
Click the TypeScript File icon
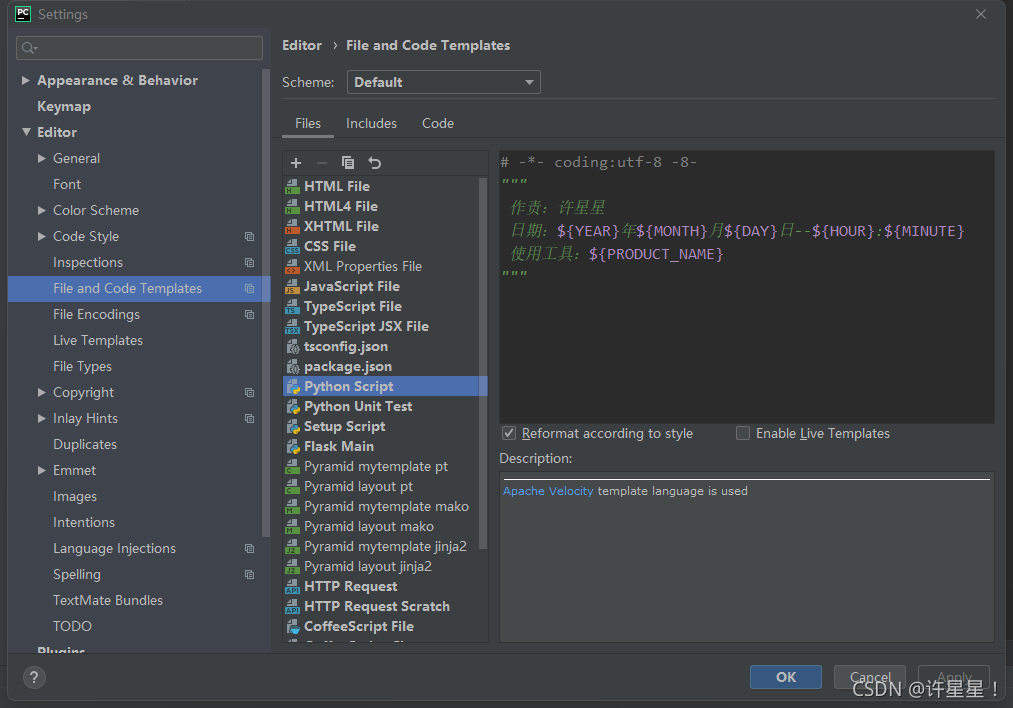pos(293,306)
